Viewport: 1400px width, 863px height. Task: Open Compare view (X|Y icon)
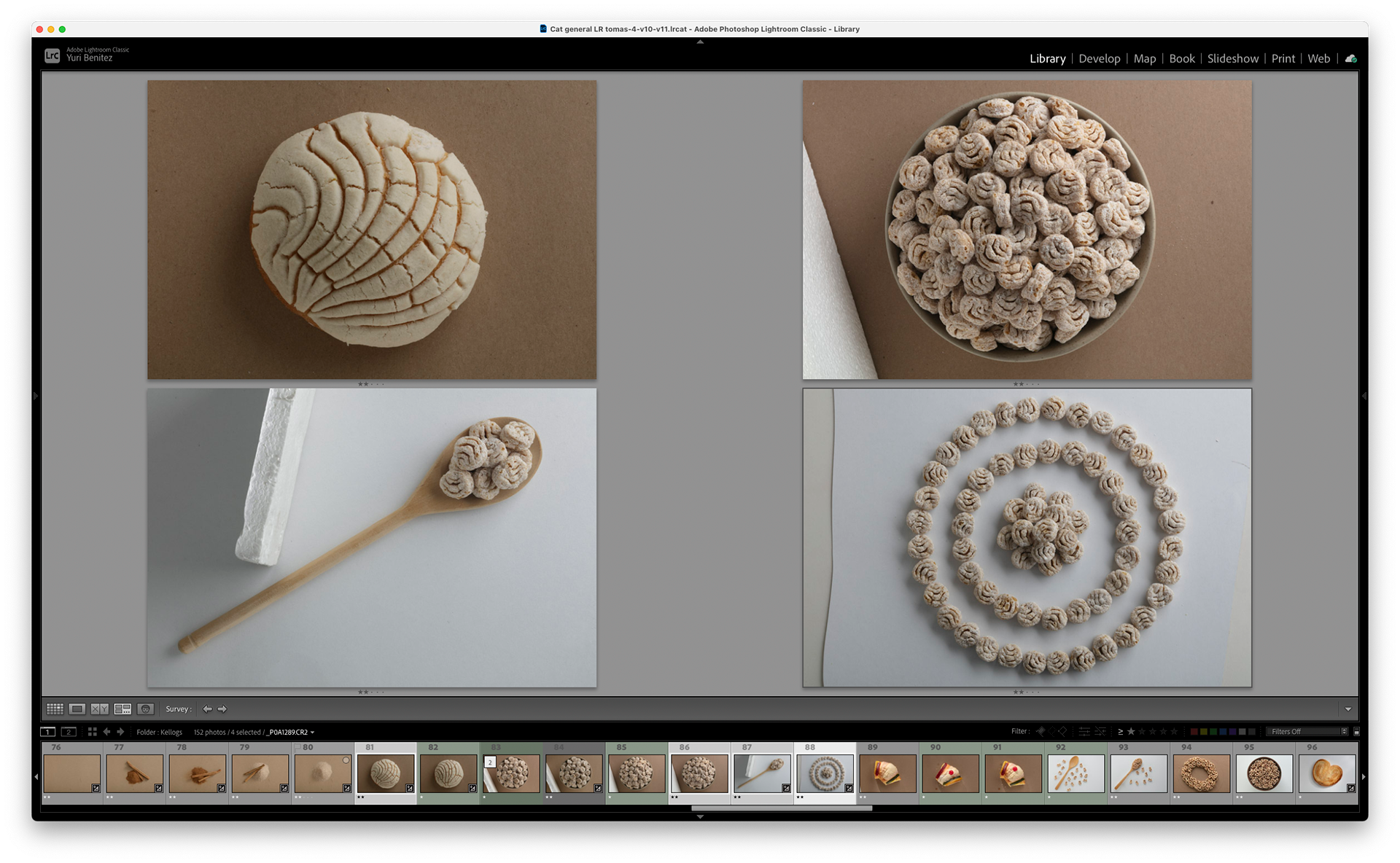100,708
